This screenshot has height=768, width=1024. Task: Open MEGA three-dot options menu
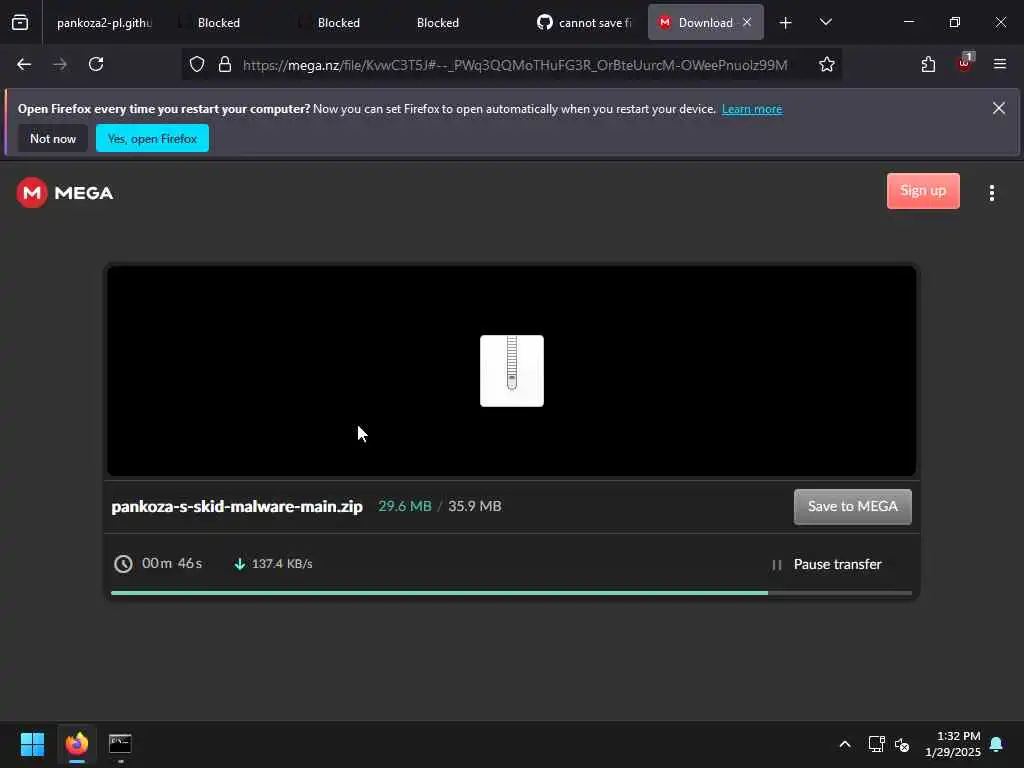pos(991,193)
